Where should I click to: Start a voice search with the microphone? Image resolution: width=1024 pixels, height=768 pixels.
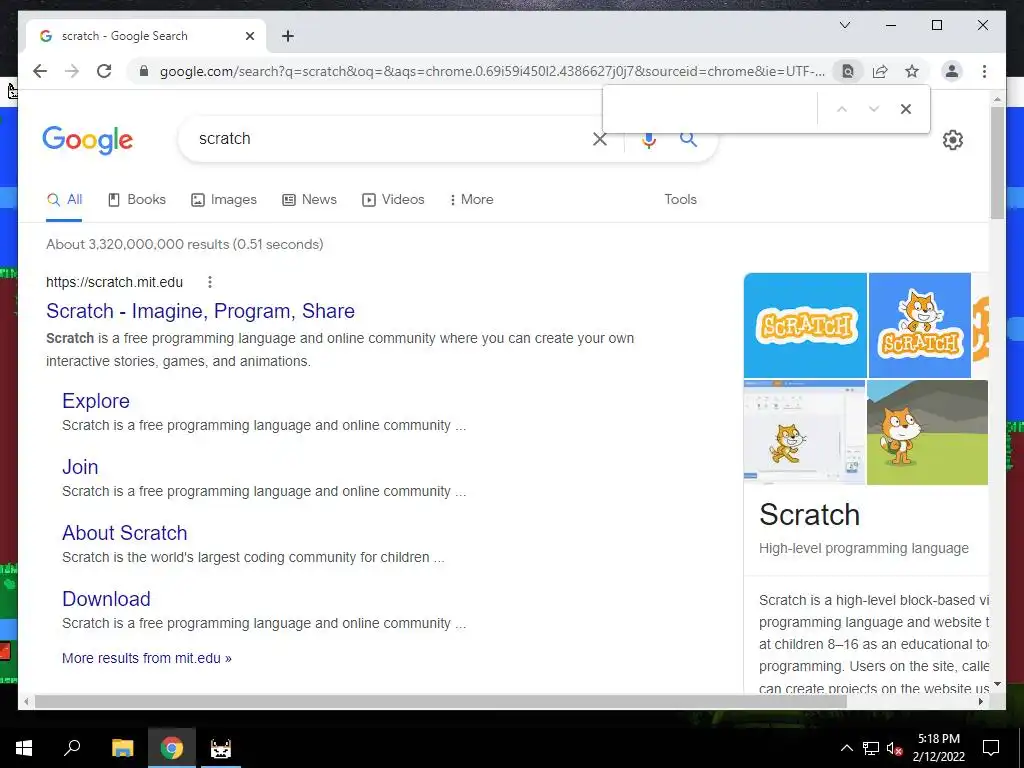pos(648,139)
